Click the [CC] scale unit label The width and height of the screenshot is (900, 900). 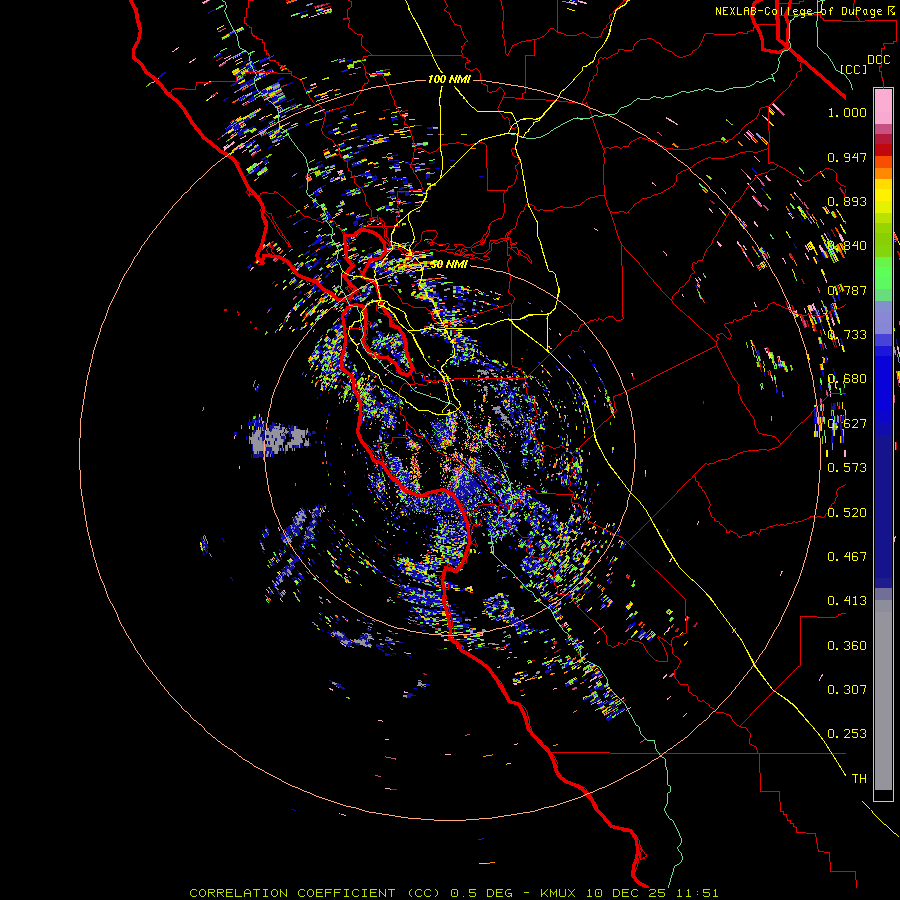[853, 69]
